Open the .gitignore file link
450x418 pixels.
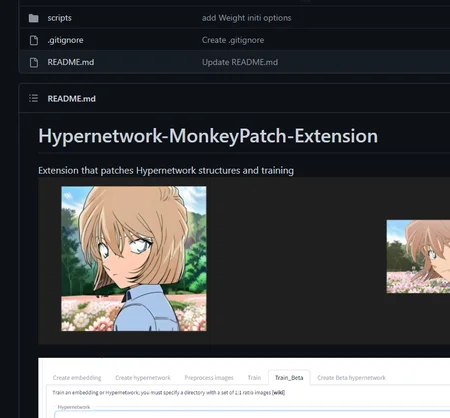click(65, 40)
